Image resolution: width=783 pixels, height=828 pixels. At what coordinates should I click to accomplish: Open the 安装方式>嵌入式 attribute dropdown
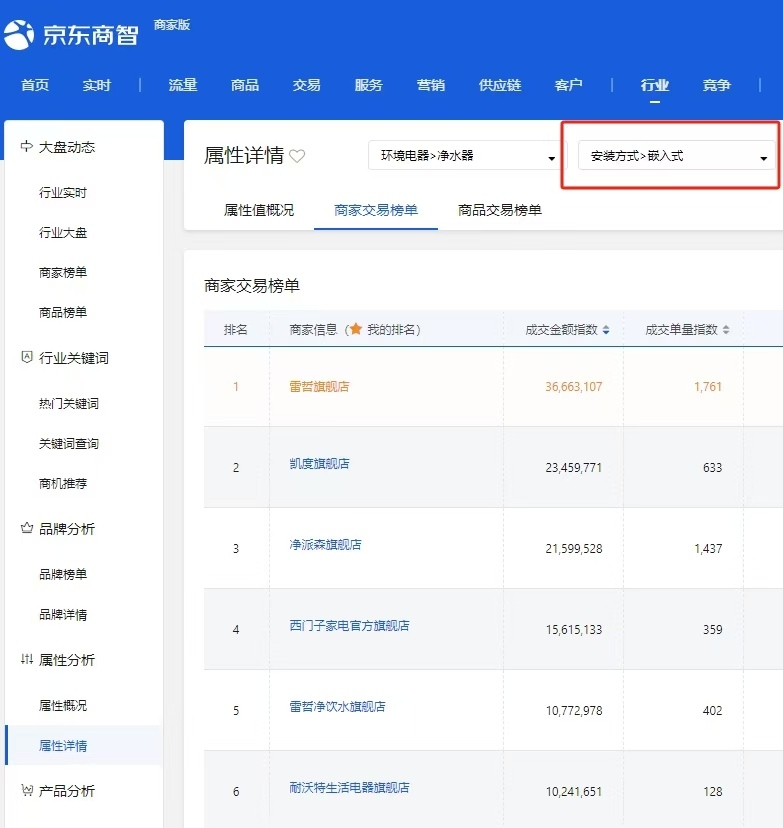coord(676,156)
